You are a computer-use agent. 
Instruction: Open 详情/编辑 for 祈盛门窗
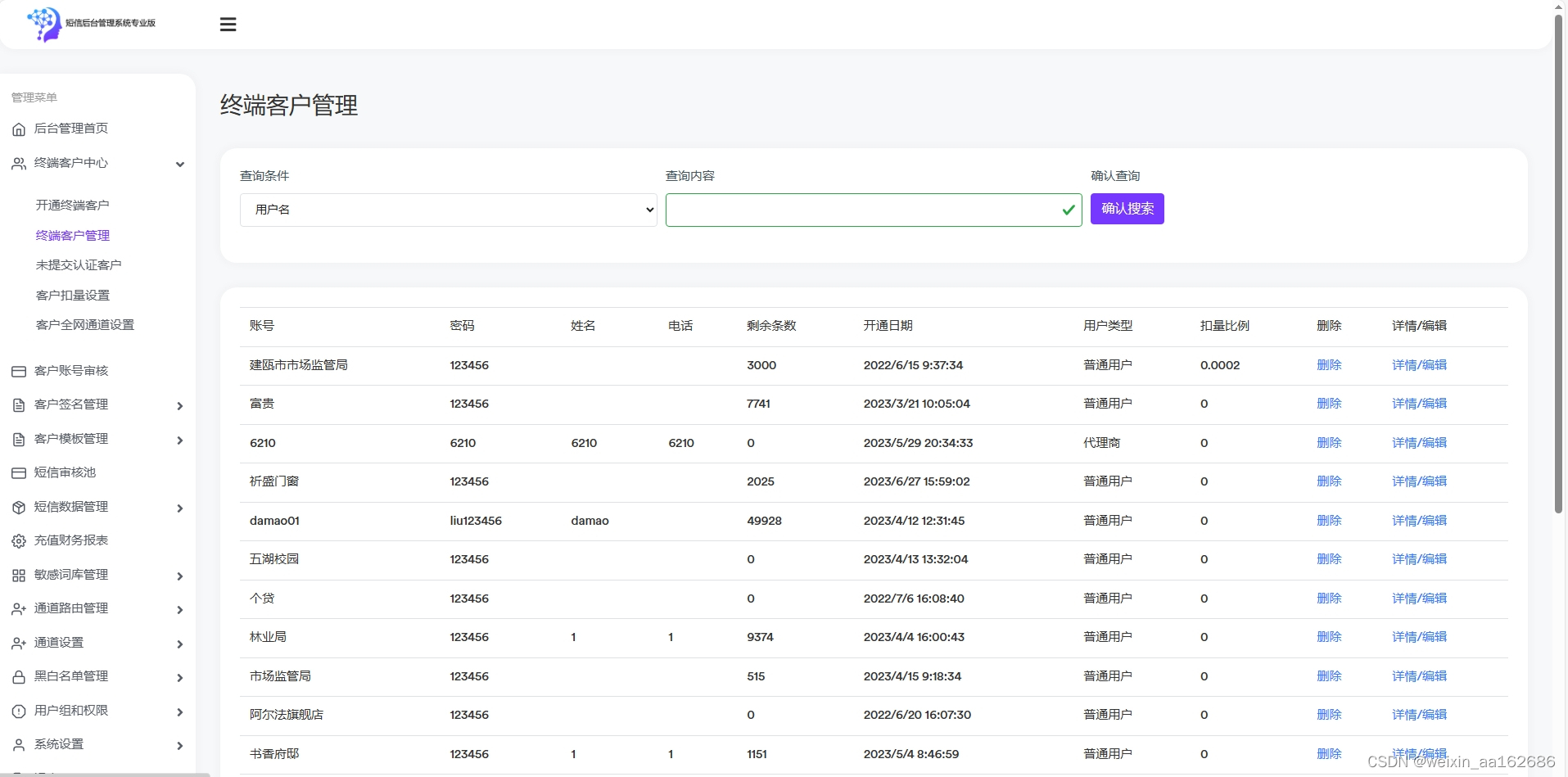pyautogui.click(x=1419, y=481)
